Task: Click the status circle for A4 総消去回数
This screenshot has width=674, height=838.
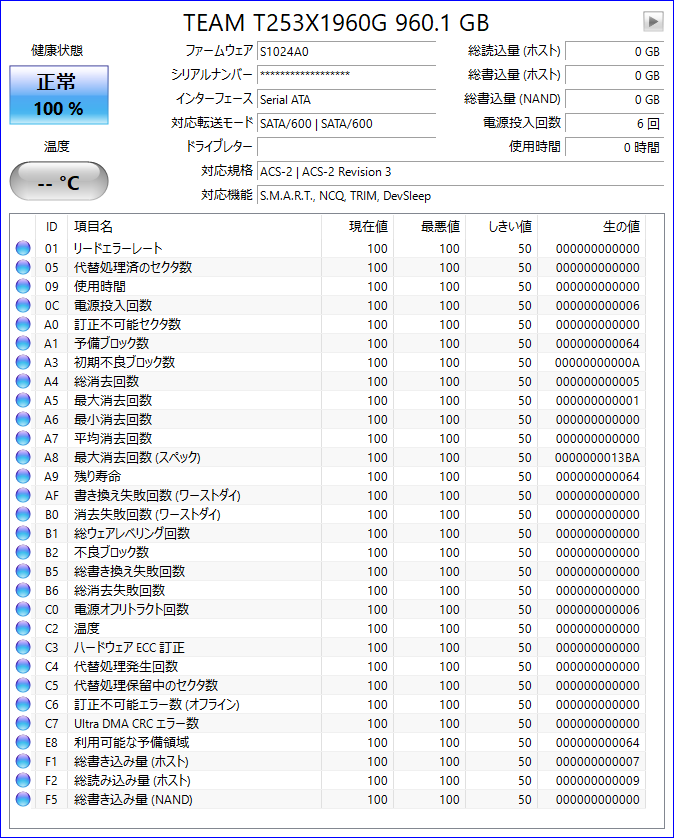Action: tap(23, 381)
